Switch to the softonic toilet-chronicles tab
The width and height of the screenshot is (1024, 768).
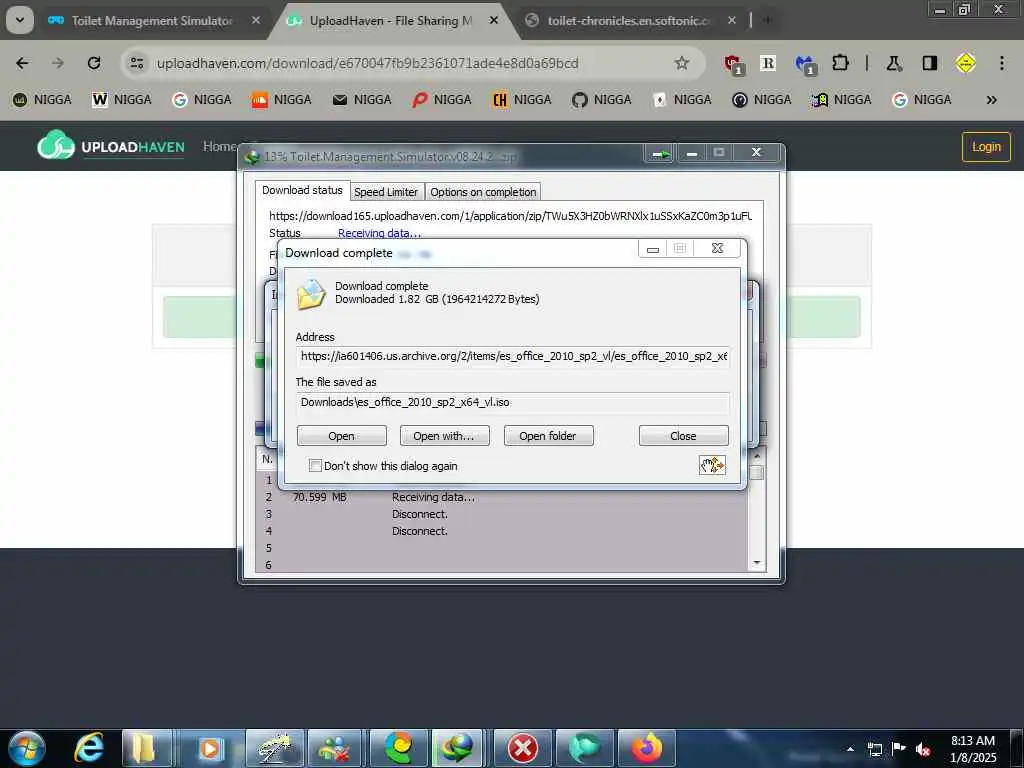point(627,20)
